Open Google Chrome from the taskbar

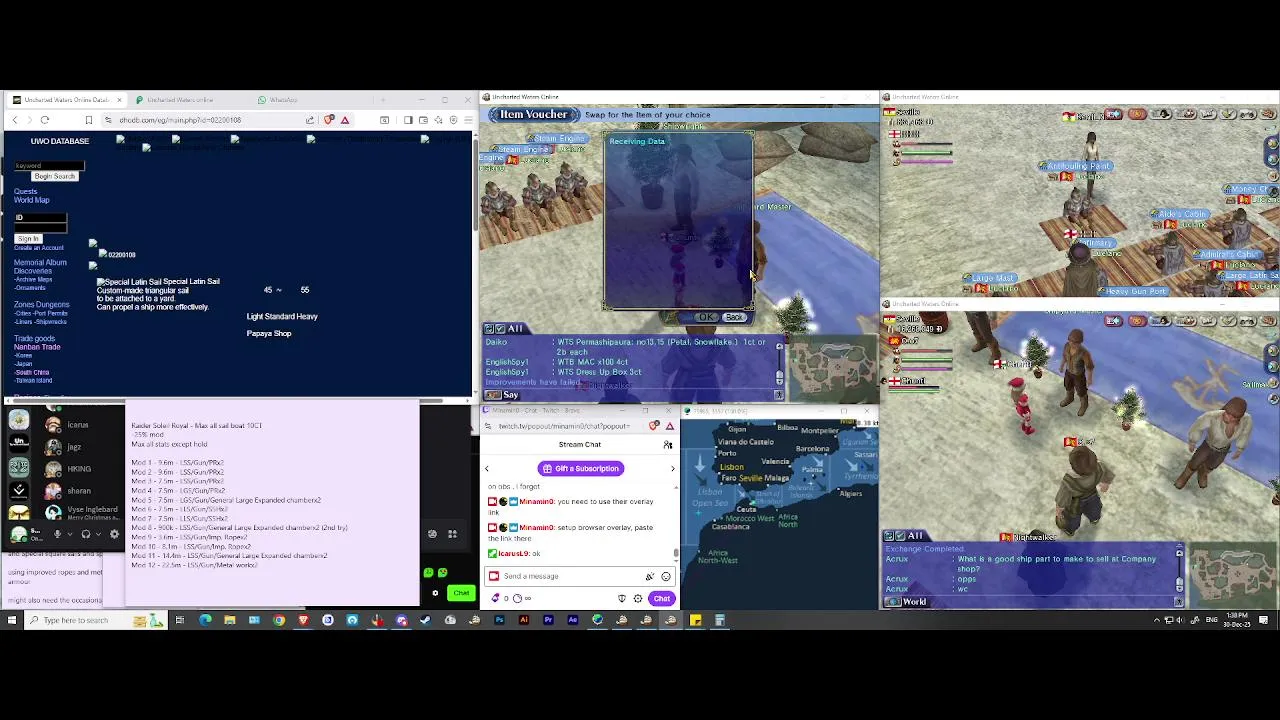(279, 620)
